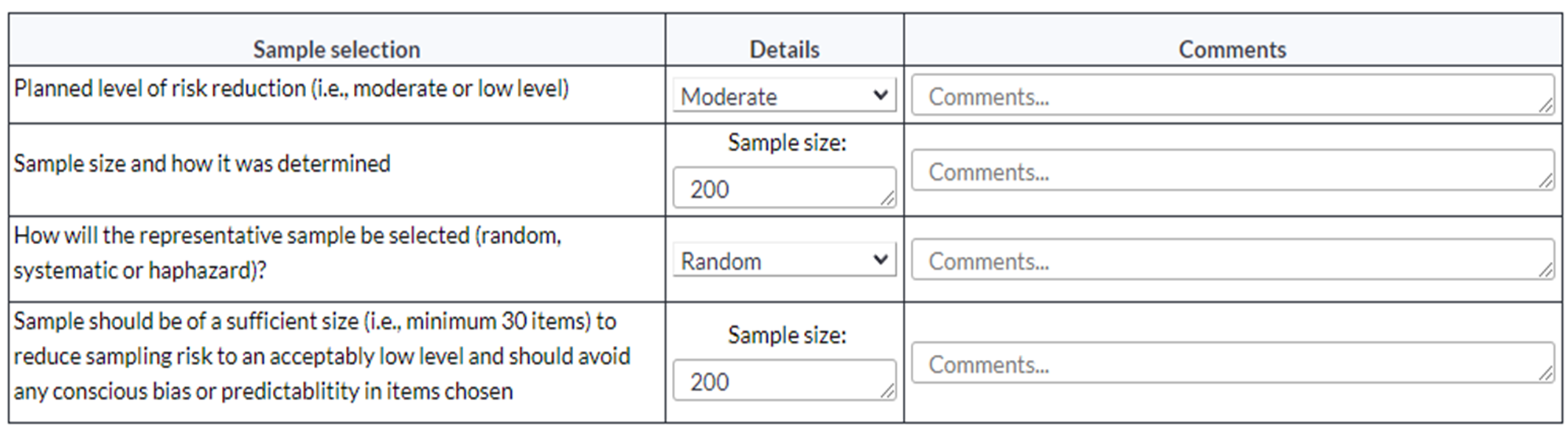The width and height of the screenshot is (1568, 436).
Task: Focus the Sample size field in the 'how it was determined' row
Action: (784, 188)
